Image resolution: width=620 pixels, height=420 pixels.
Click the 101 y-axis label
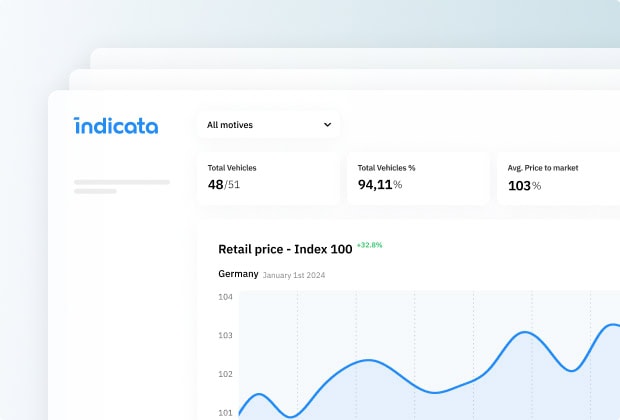225,412
